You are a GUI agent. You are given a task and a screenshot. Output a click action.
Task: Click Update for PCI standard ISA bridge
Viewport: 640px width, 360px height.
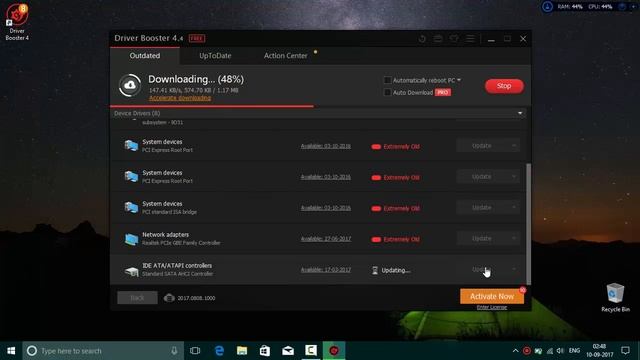[482, 207]
